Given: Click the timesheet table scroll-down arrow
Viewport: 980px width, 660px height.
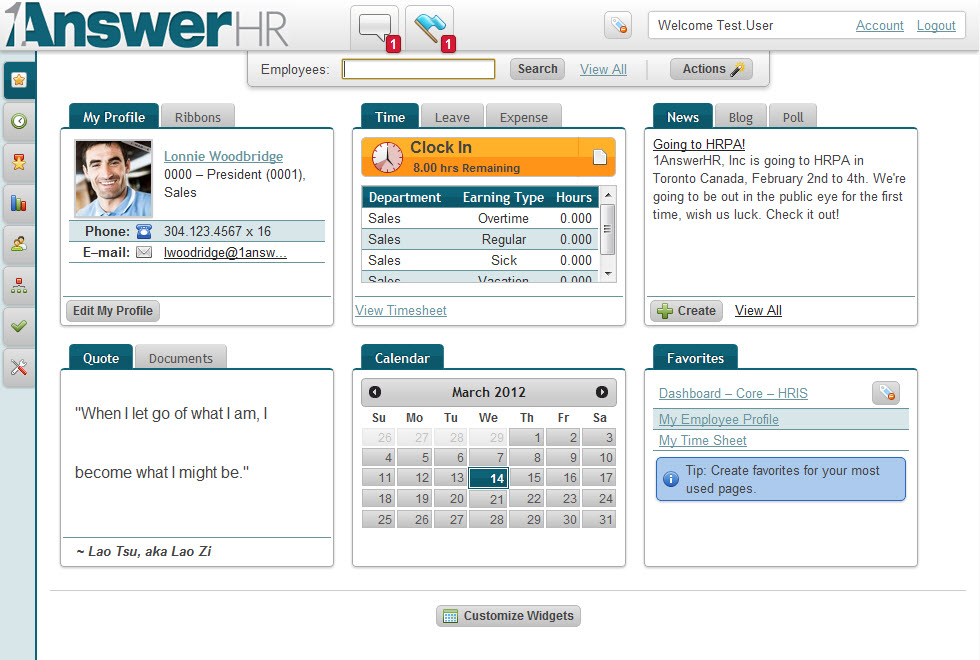Looking at the screenshot, I should [x=608, y=274].
